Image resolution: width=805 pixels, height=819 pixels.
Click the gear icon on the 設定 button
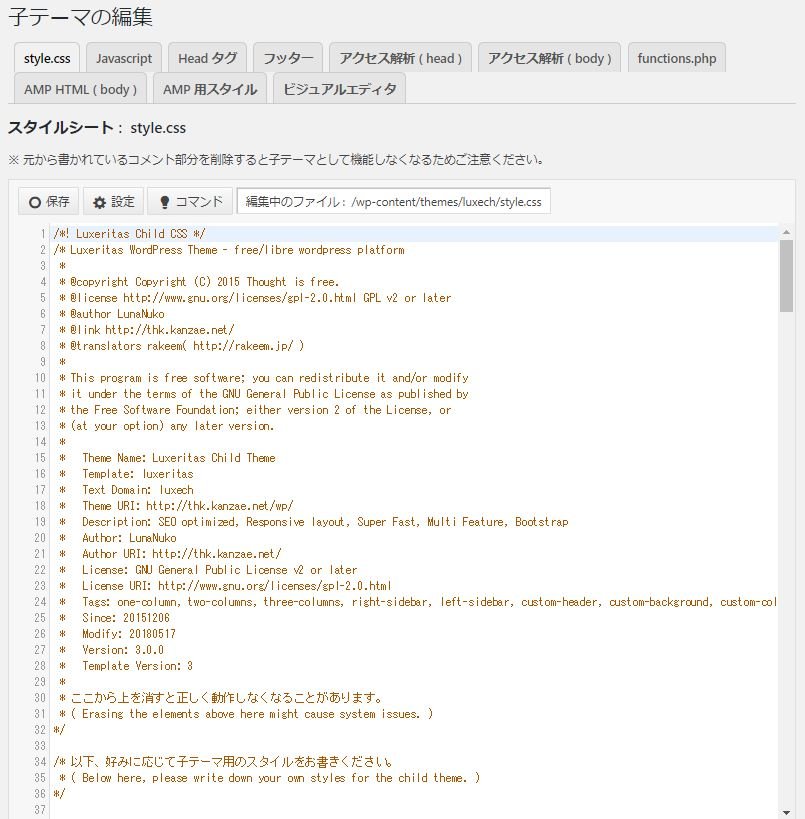click(99, 203)
